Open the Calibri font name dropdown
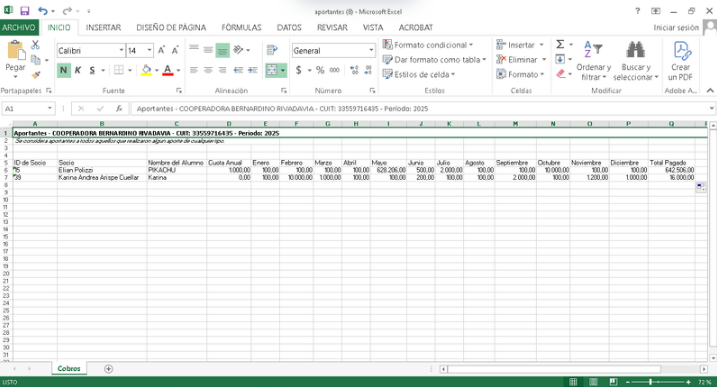The width and height of the screenshot is (717, 387). [x=121, y=50]
